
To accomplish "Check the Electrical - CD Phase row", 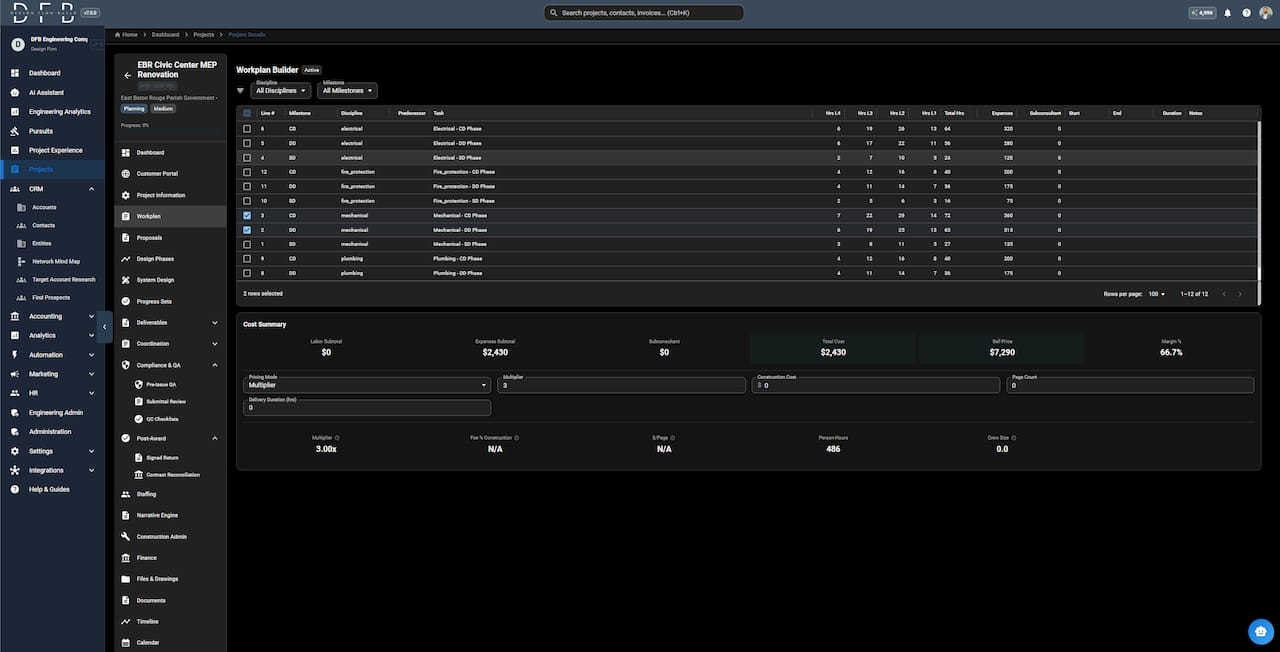I will point(247,129).
